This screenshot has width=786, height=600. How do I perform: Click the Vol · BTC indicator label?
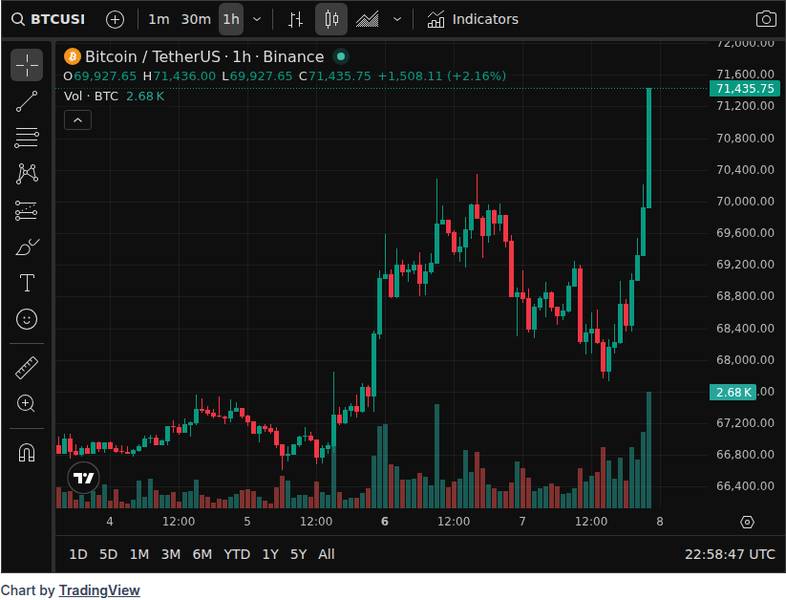tap(91, 96)
